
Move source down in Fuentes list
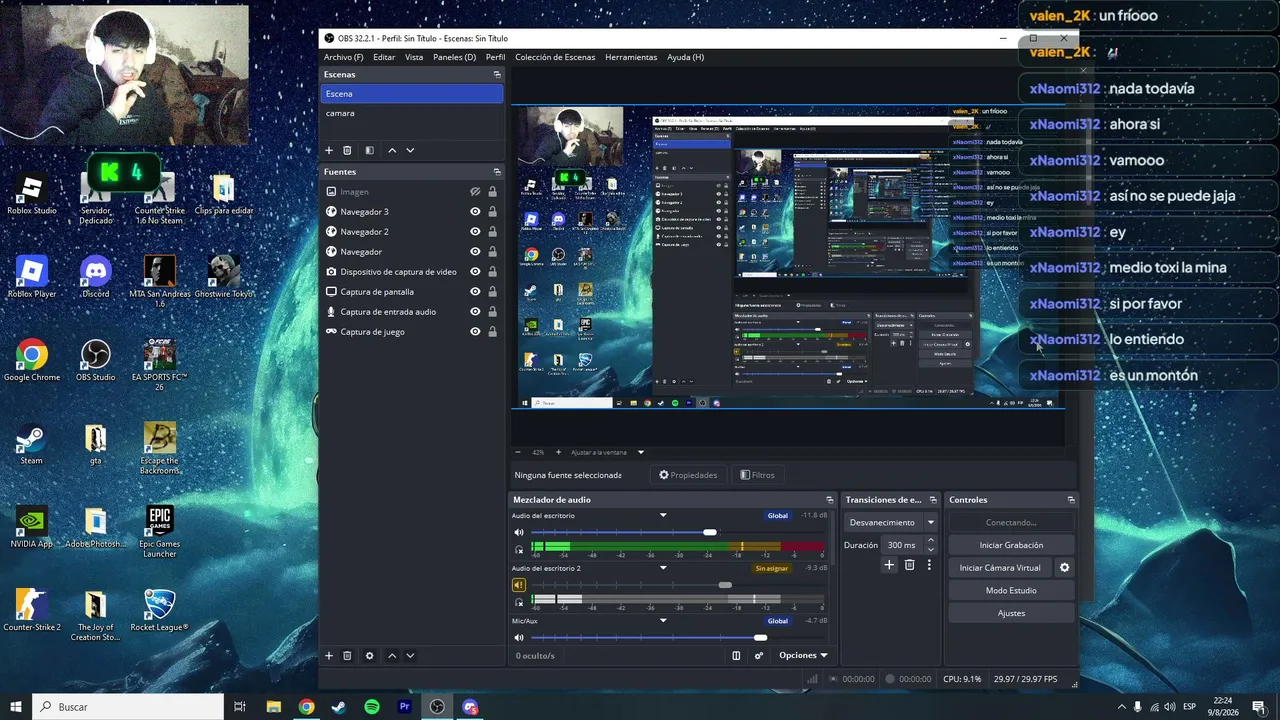[410, 656]
